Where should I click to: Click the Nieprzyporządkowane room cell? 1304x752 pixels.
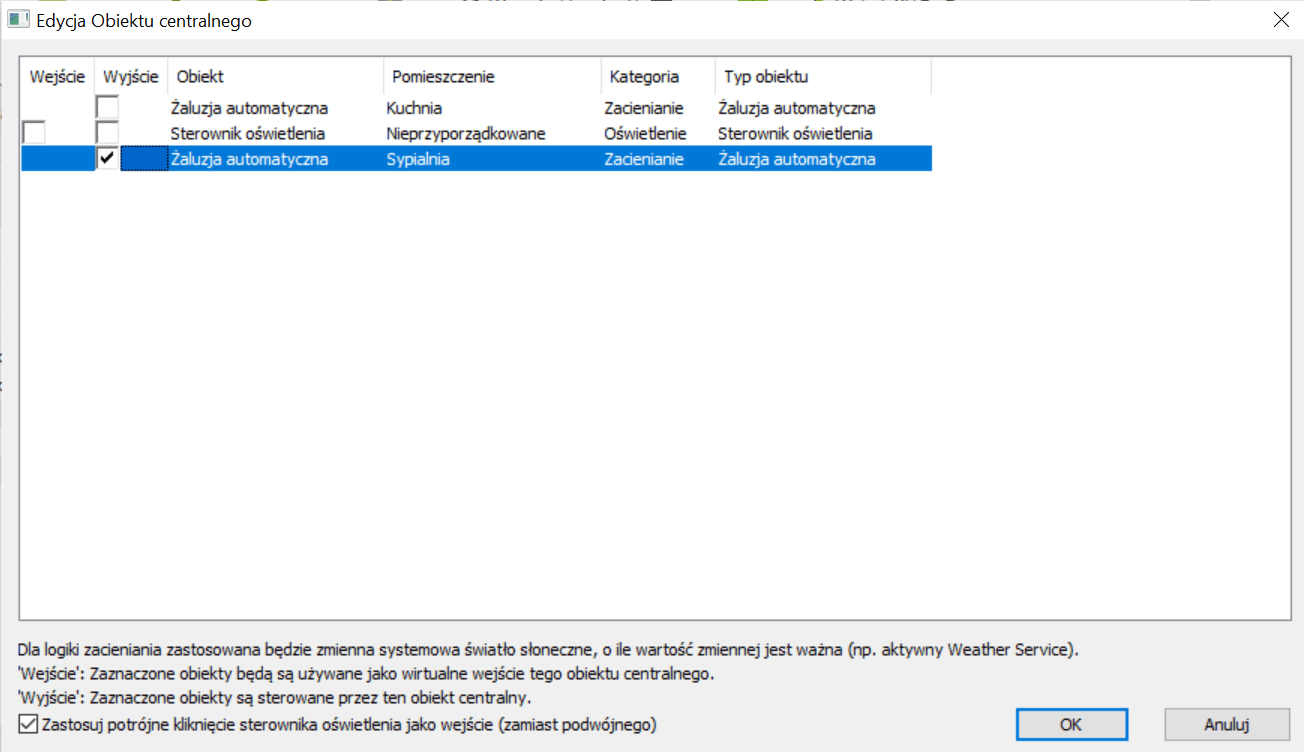point(465,134)
